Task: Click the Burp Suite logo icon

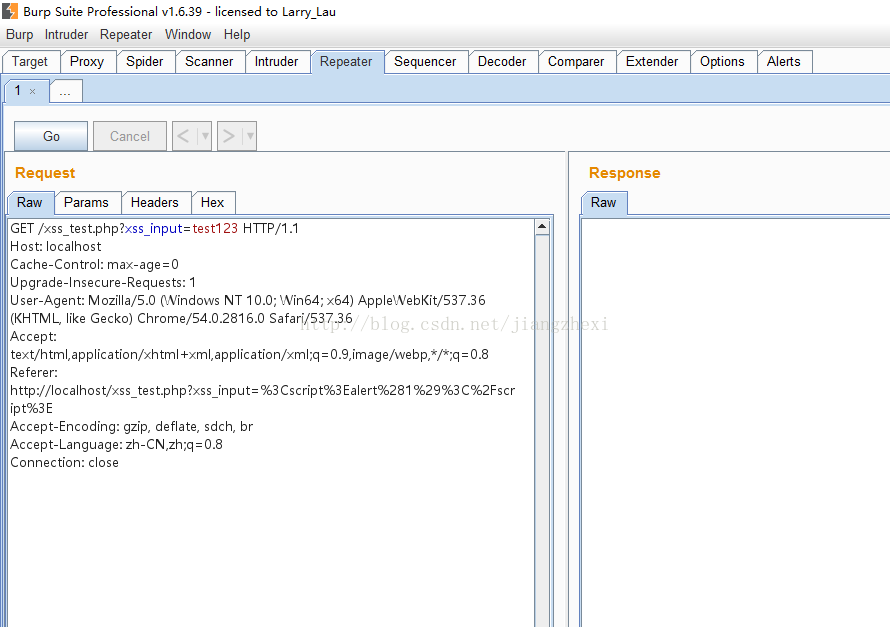Action: pyautogui.click(x=10, y=11)
